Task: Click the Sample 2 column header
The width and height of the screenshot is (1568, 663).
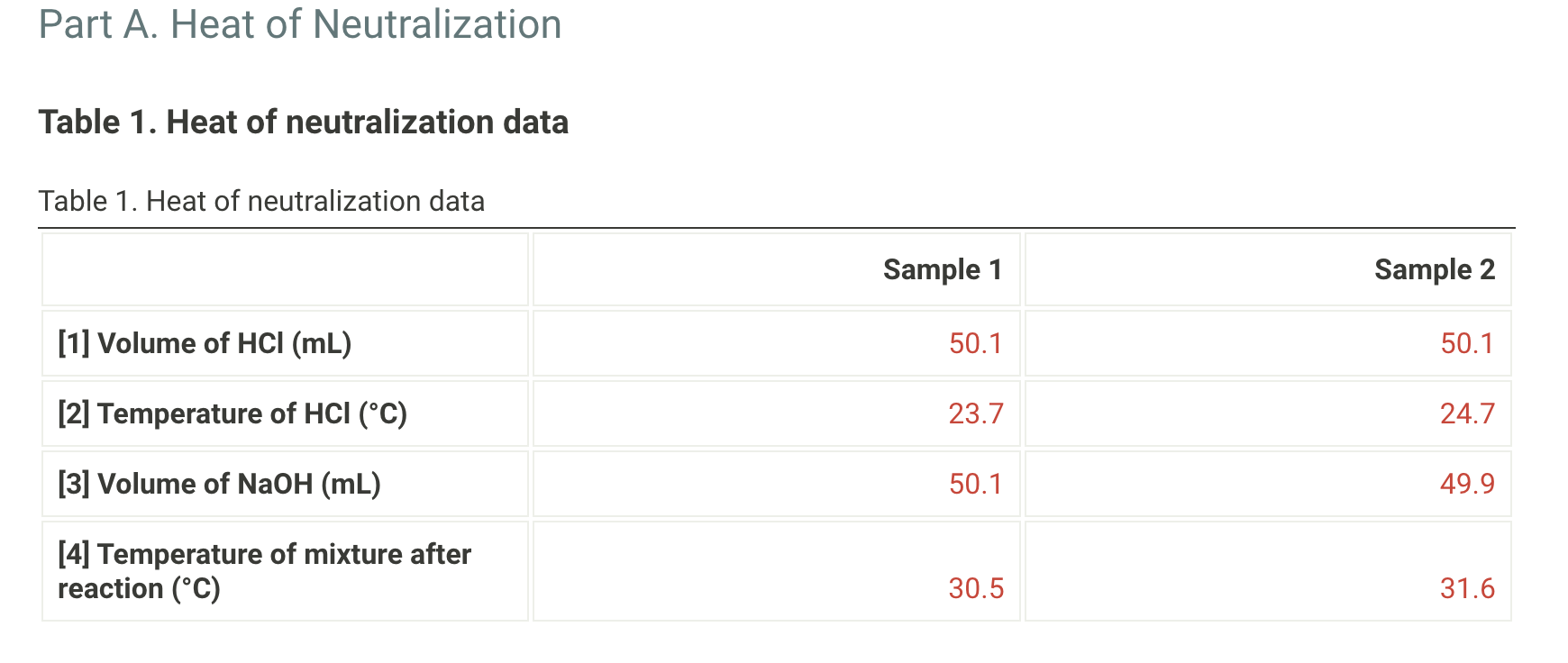Action: [1434, 269]
